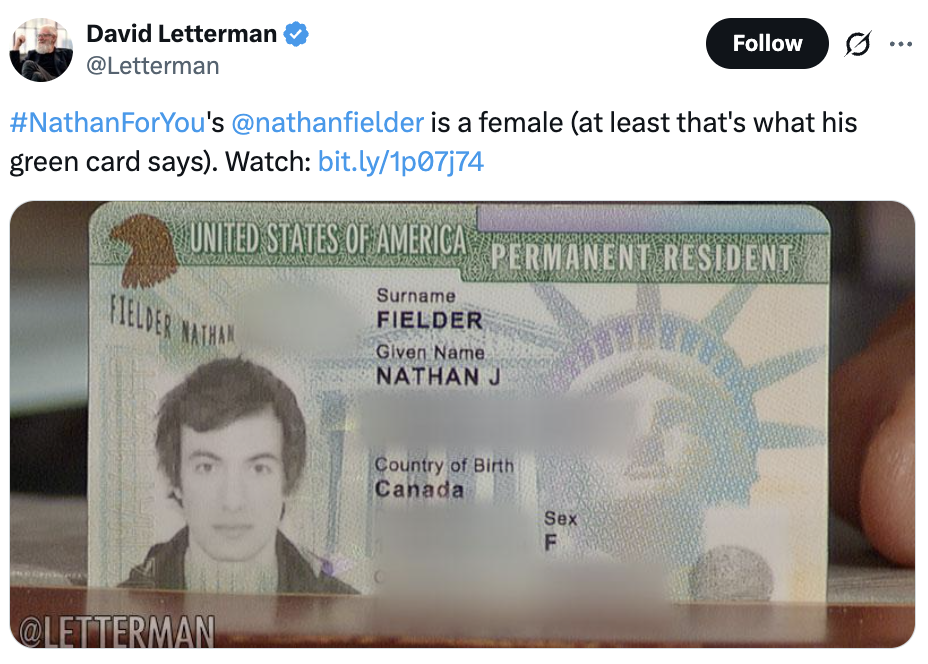Open David Letterman's profile avatar
Viewport: 928px width, 664px height.
41,50
